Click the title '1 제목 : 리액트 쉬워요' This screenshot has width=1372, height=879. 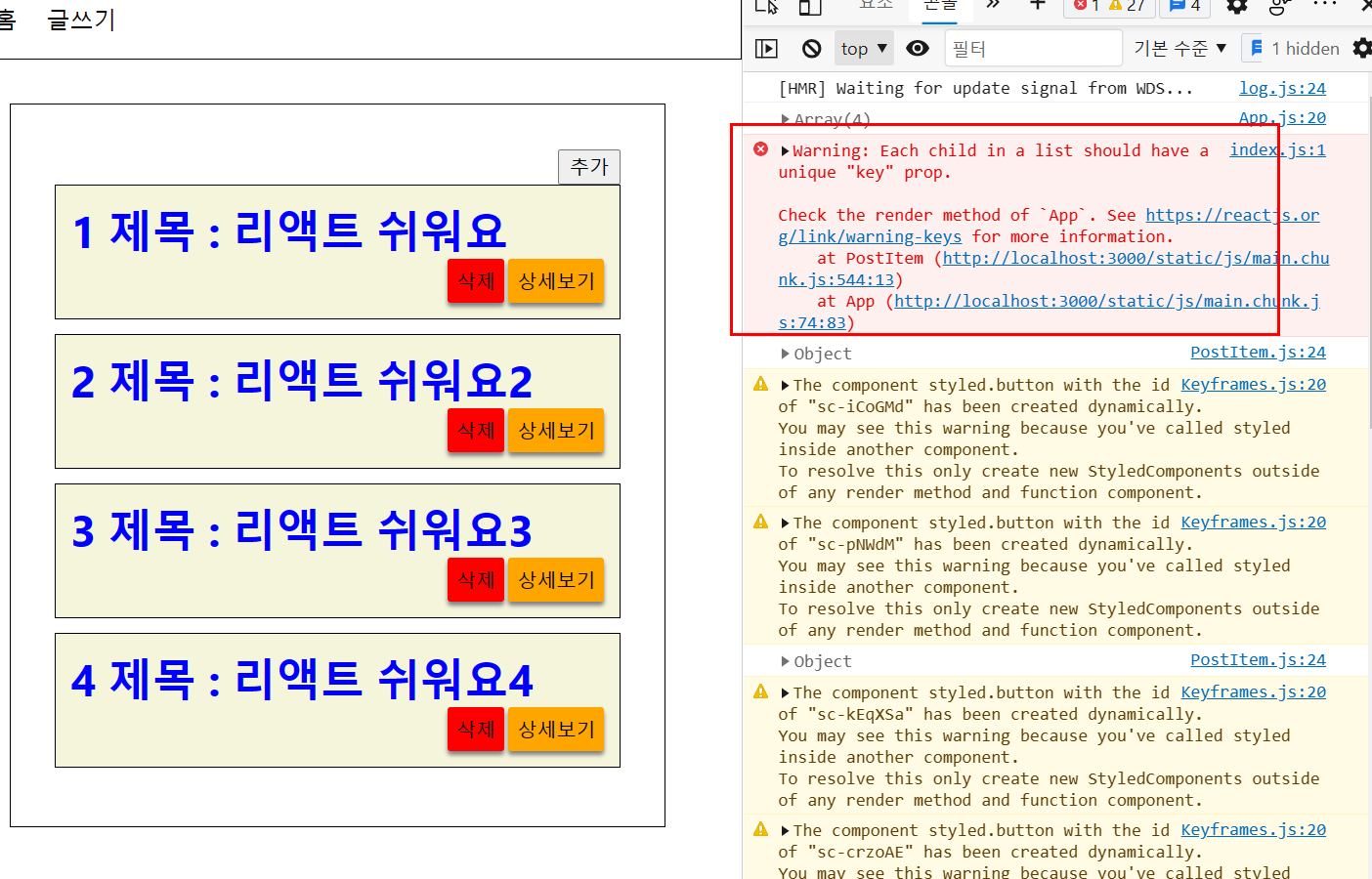[x=289, y=231]
